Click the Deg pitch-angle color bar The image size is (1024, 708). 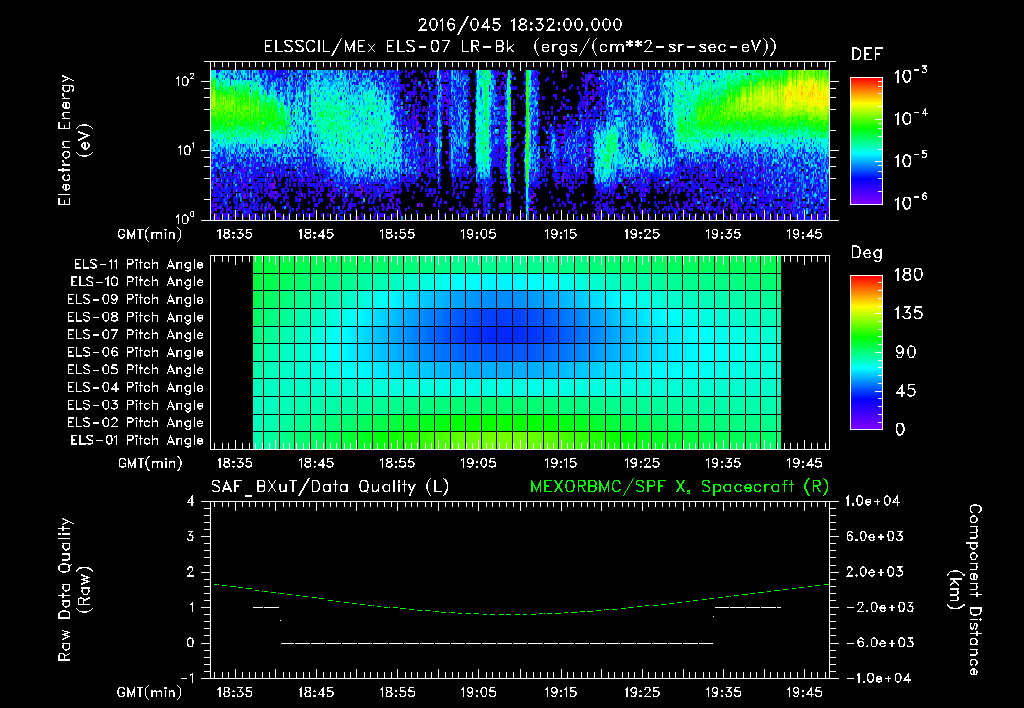pos(866,352)
